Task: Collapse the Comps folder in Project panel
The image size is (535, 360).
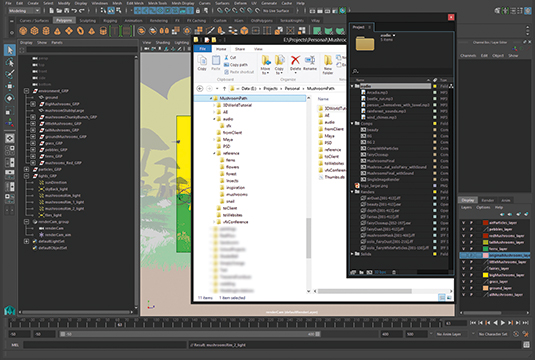Action: click(x=352, y=123)
